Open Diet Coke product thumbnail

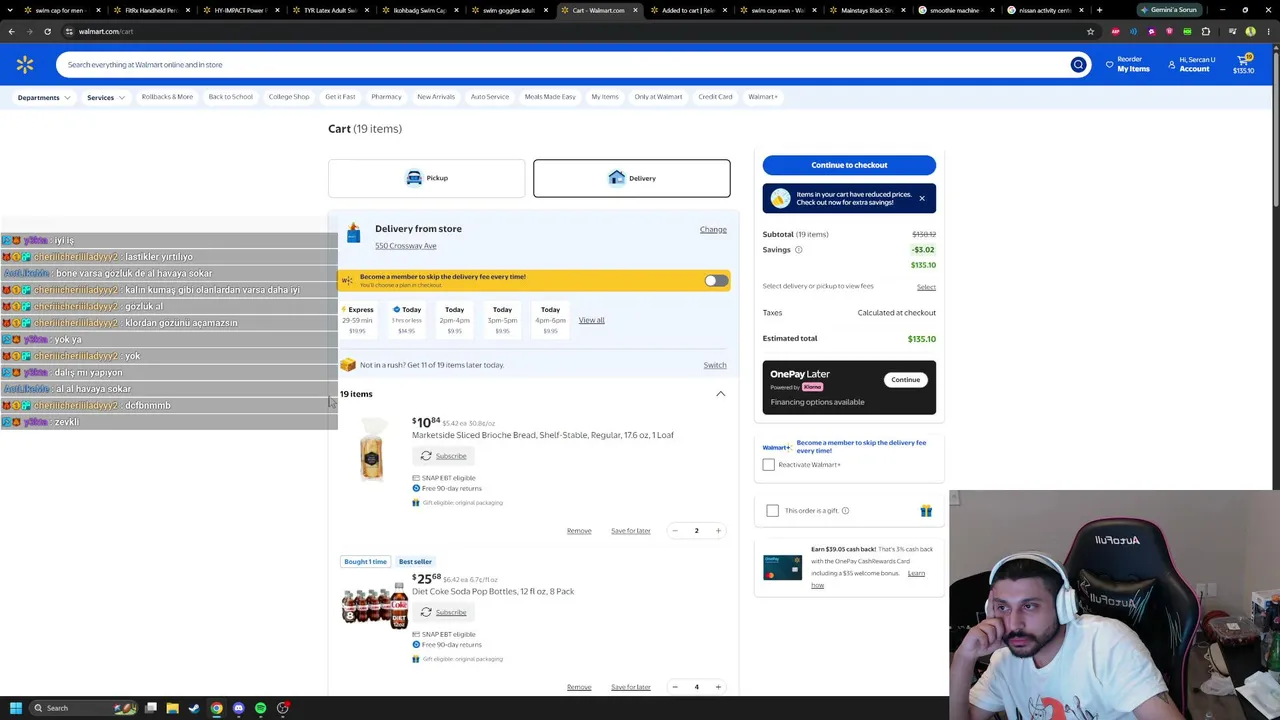coord(375,606)
